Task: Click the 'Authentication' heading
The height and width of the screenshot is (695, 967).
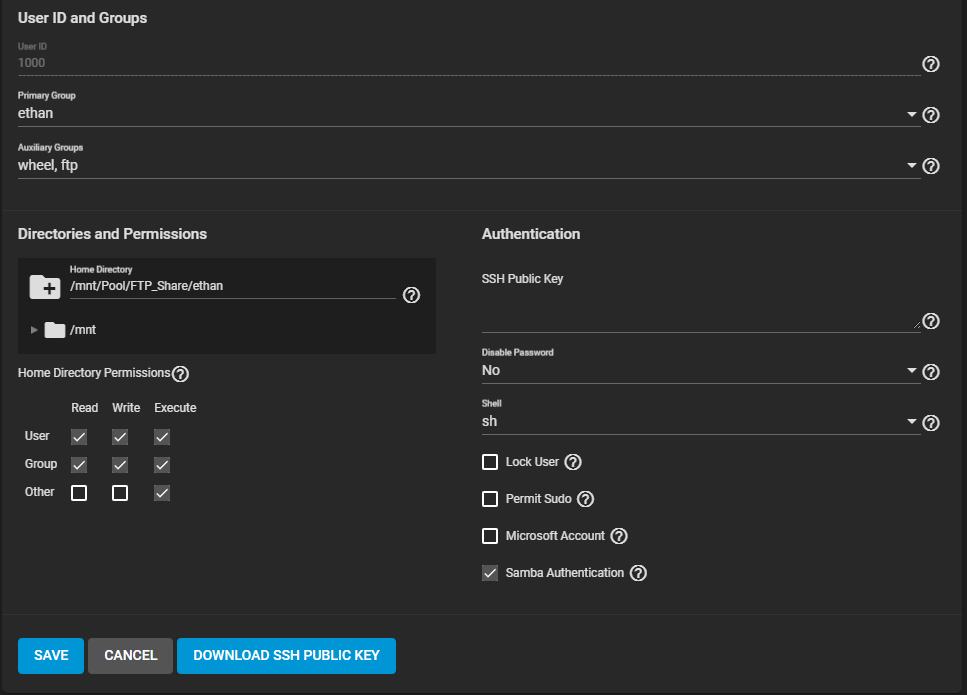Action: pos(531,234)
